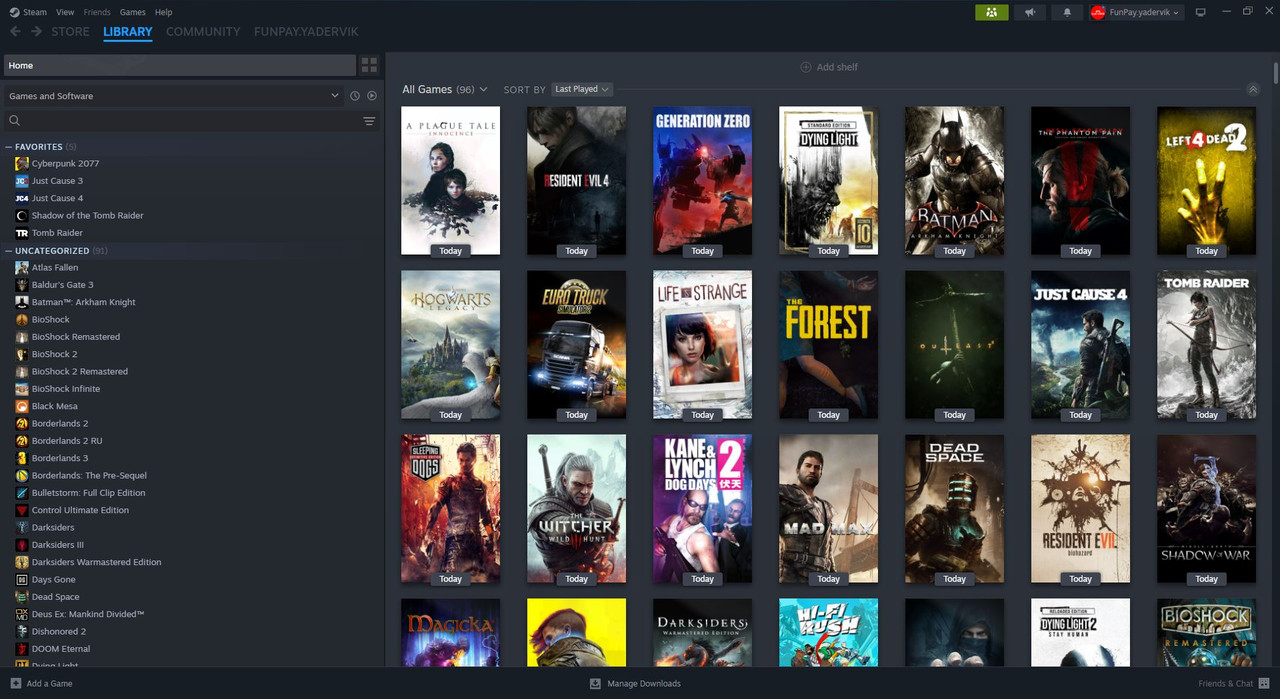Open Mad Max game cover
The height and width of the screenshot is (699, 1280).
829,509
